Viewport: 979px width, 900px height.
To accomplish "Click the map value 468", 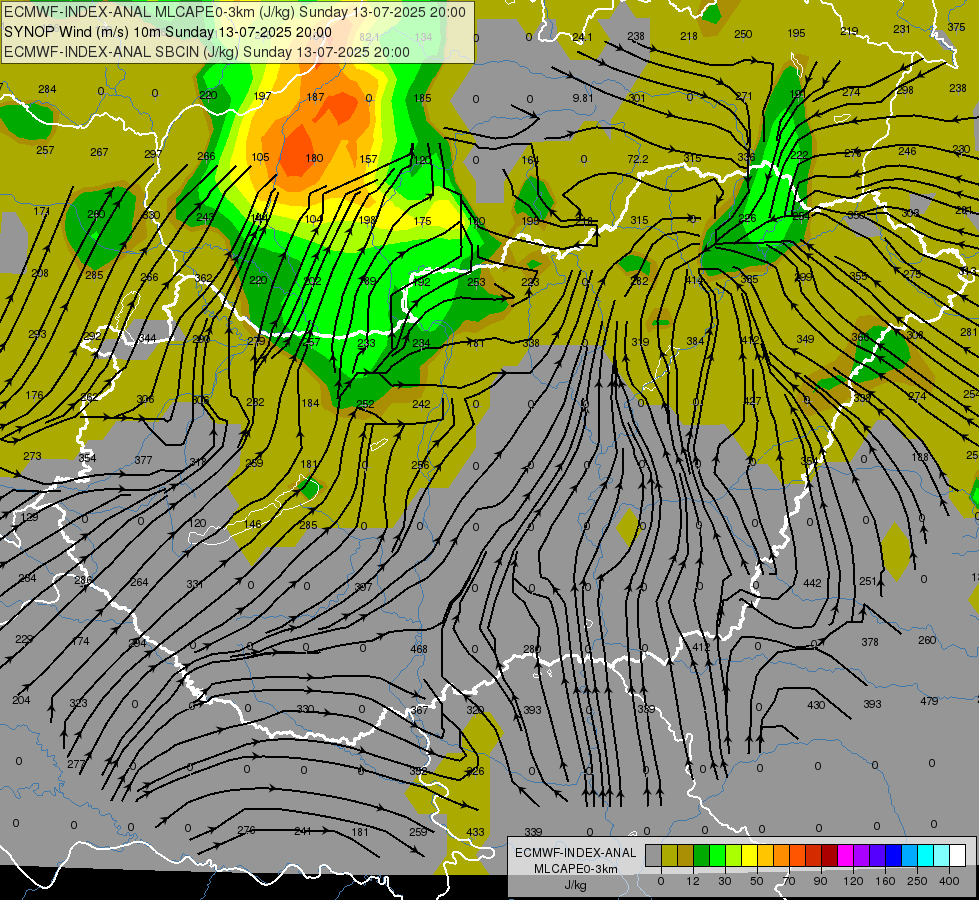I will point(419,649).
